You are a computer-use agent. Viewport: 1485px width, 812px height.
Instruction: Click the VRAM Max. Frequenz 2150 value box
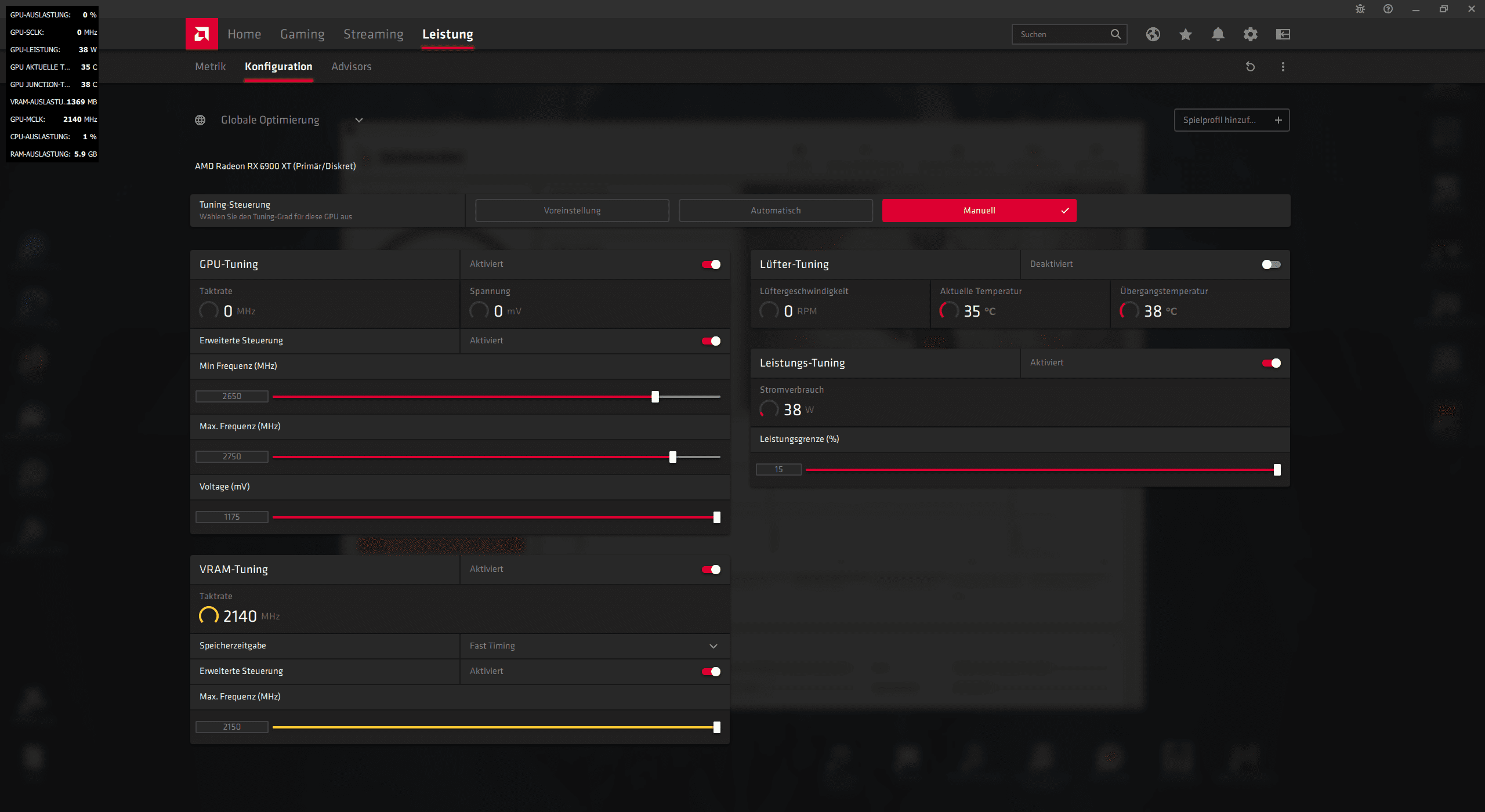232,727
